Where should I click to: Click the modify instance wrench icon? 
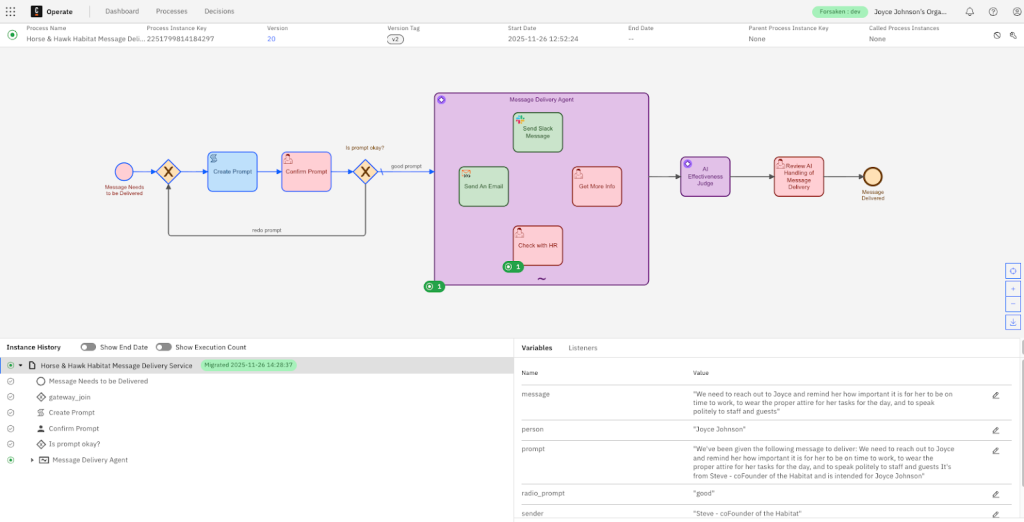tap(1013, 35)
